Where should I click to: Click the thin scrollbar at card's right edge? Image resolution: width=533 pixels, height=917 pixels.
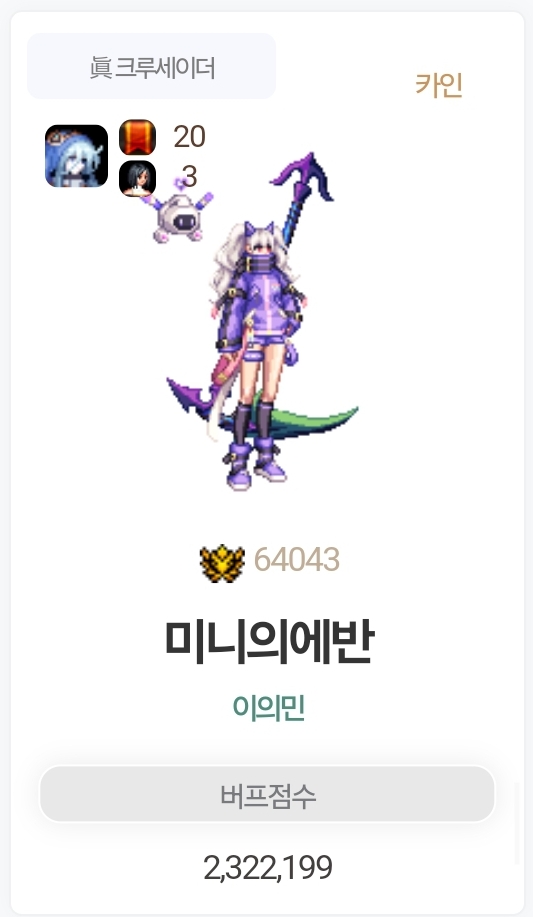pos(517,824)
